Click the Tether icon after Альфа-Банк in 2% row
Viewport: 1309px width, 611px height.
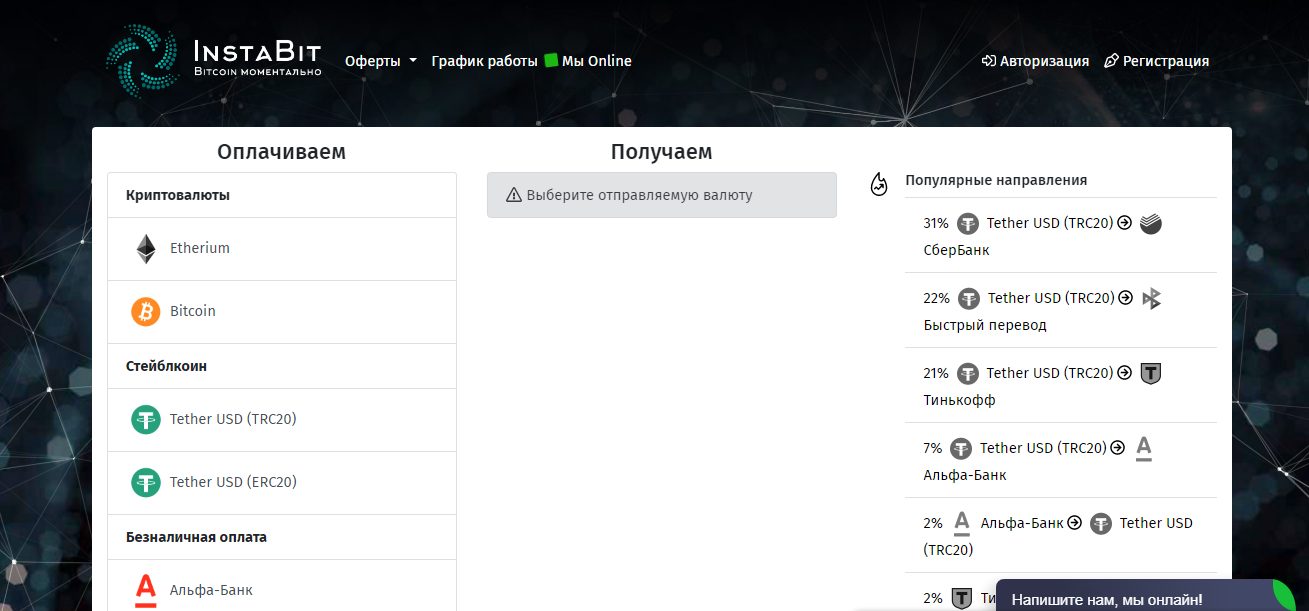[1101, 524]
